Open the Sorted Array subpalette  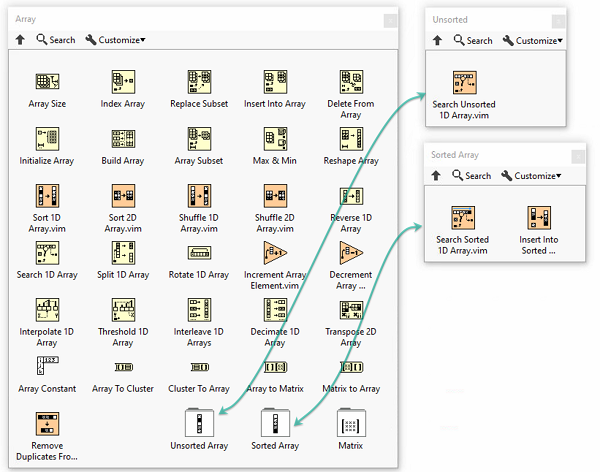(x=275, y=423)
